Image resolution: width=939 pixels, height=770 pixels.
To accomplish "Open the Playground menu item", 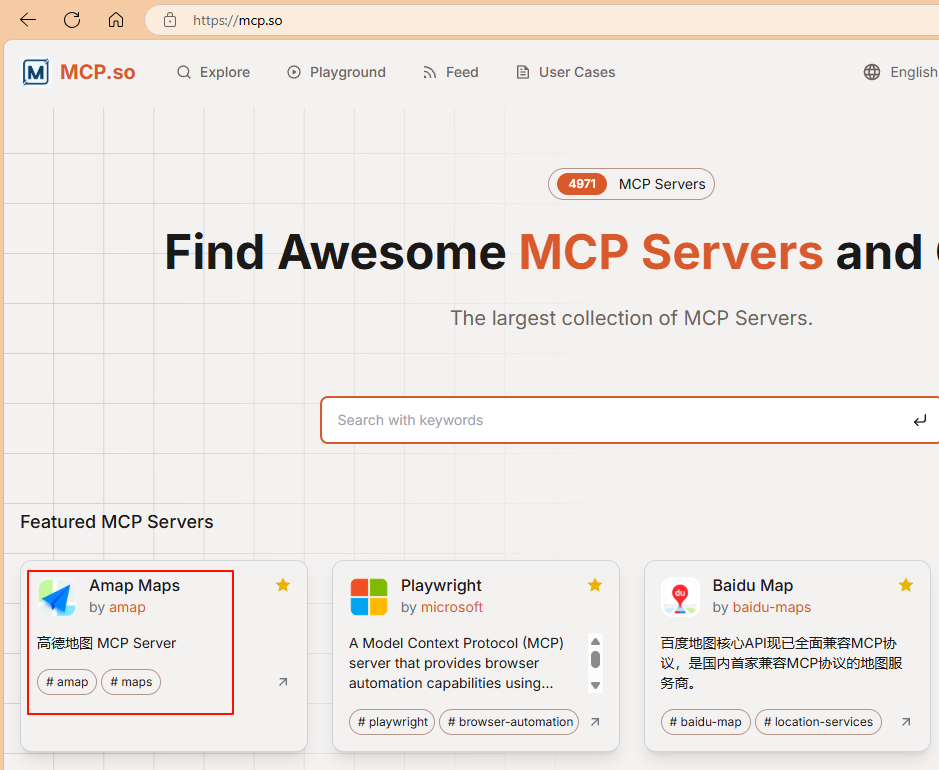I will pyautogui.click(x=337, y=72).
